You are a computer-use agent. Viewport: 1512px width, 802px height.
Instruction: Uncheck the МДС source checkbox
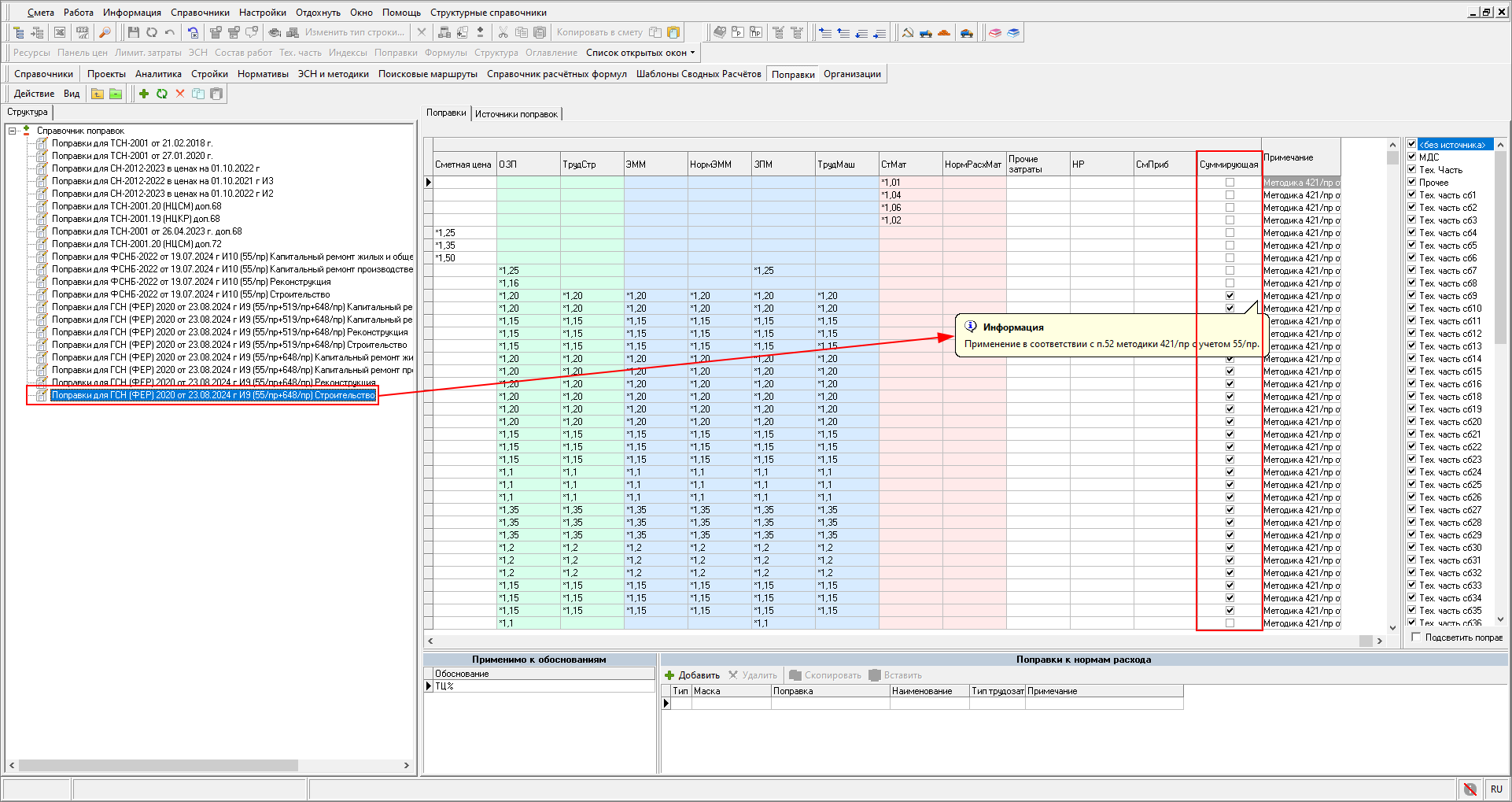tap(1412, 157)
